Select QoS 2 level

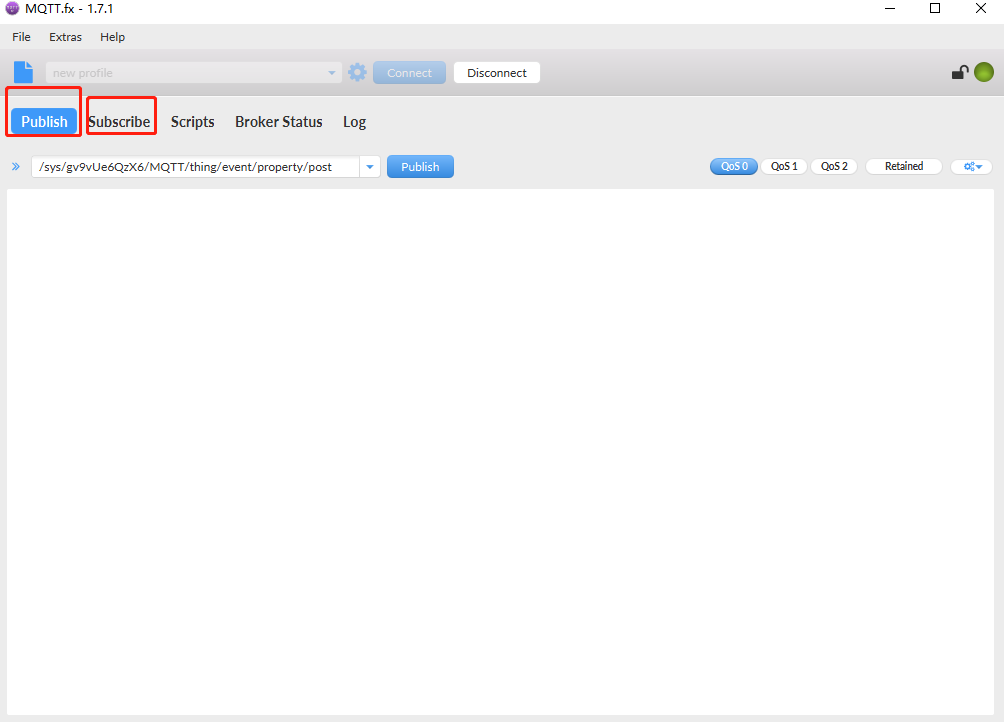pyautogui.click(x=834, y=166)
